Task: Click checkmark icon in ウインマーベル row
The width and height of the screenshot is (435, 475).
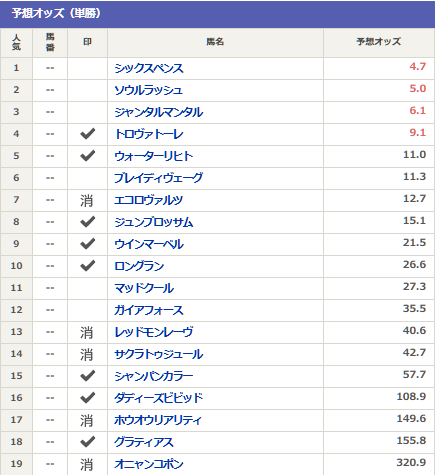Action: coord(88,244)
